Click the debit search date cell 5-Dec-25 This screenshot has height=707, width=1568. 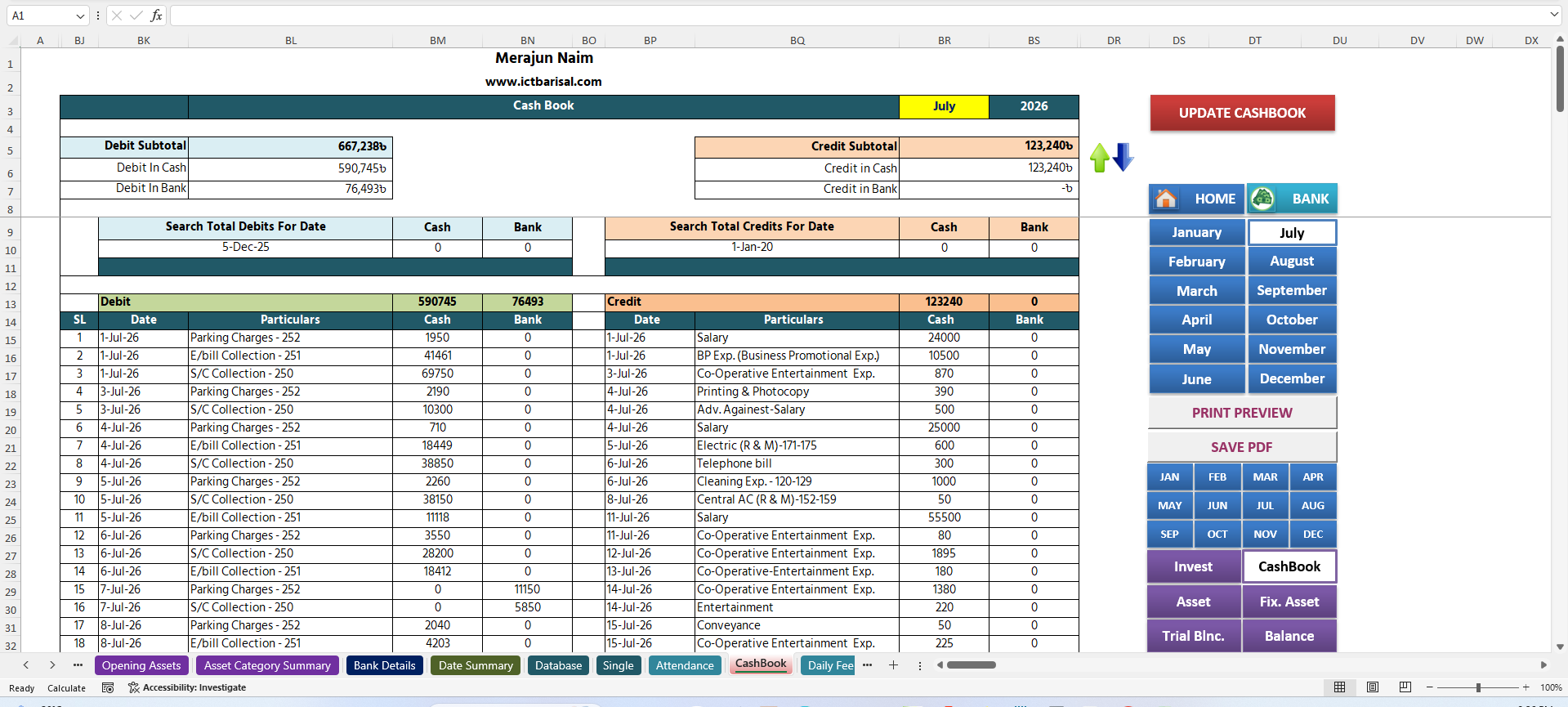[246, 247]
